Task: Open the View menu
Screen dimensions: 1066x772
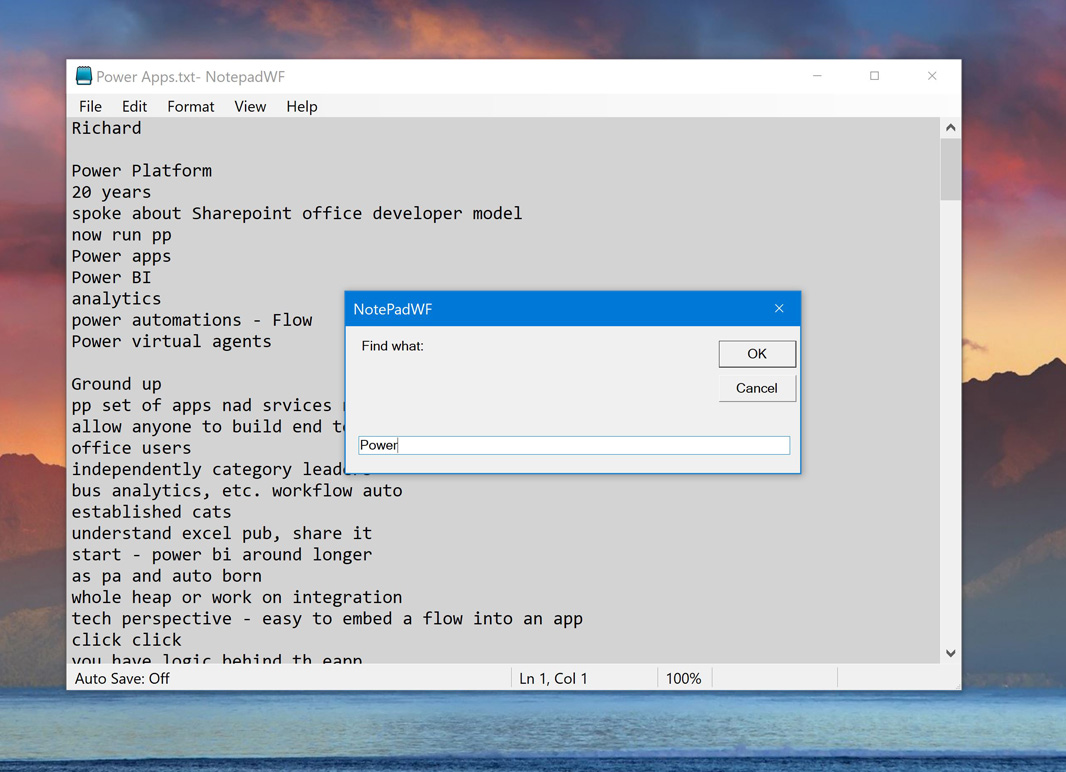Action: coord(250,106)
